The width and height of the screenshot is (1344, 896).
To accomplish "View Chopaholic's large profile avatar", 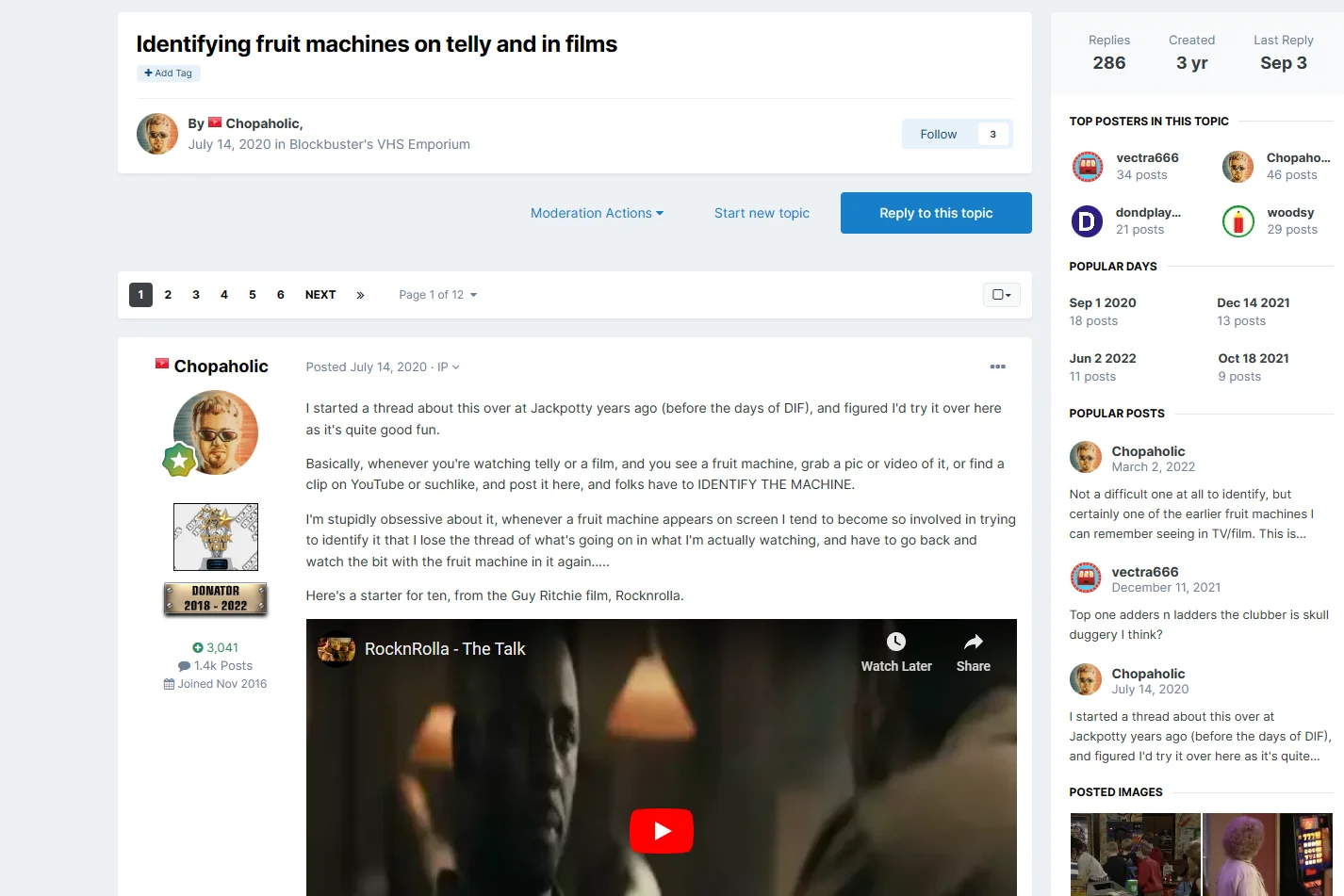I will pos(216,432).
